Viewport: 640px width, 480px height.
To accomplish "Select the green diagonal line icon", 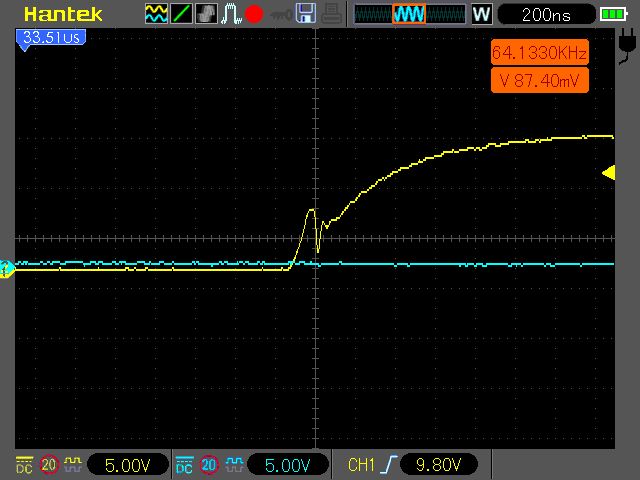I will pos(182,13).
